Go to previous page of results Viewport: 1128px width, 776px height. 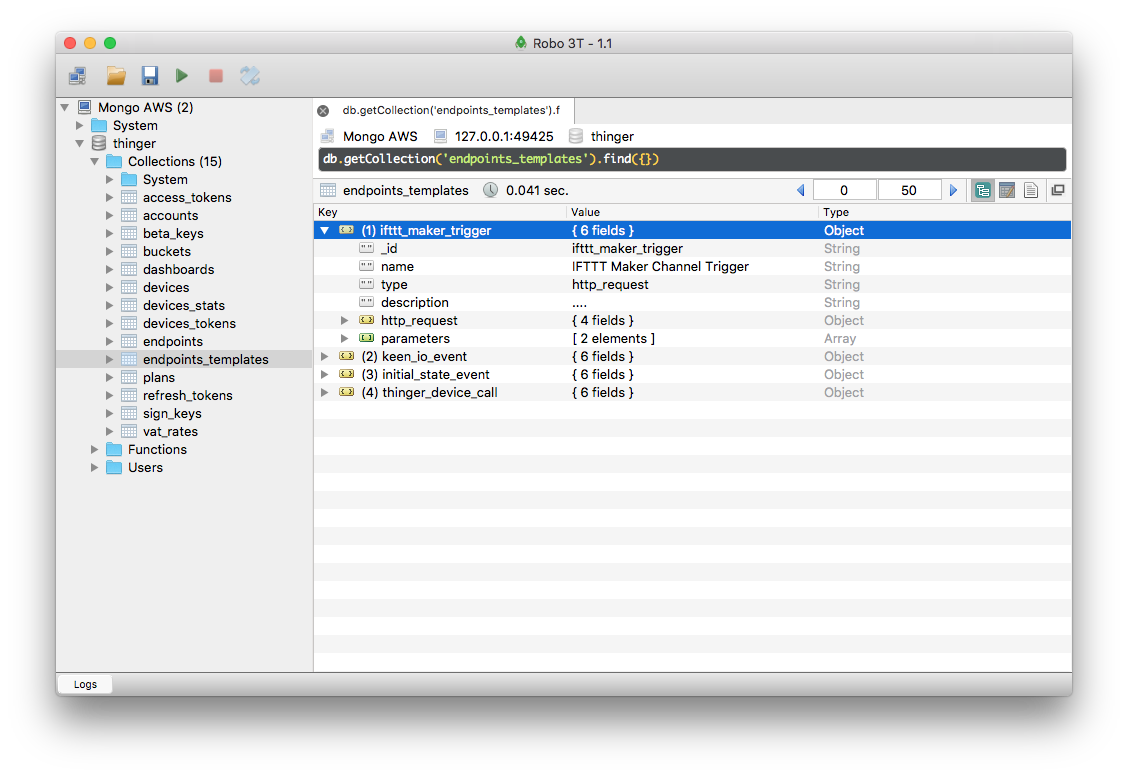(801, 190)
